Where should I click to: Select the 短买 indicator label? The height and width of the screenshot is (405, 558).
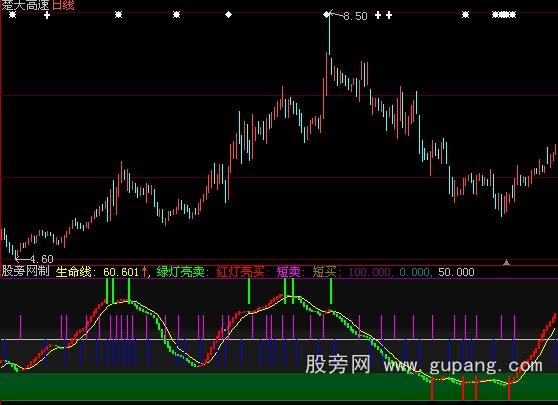tap(327, 272)
